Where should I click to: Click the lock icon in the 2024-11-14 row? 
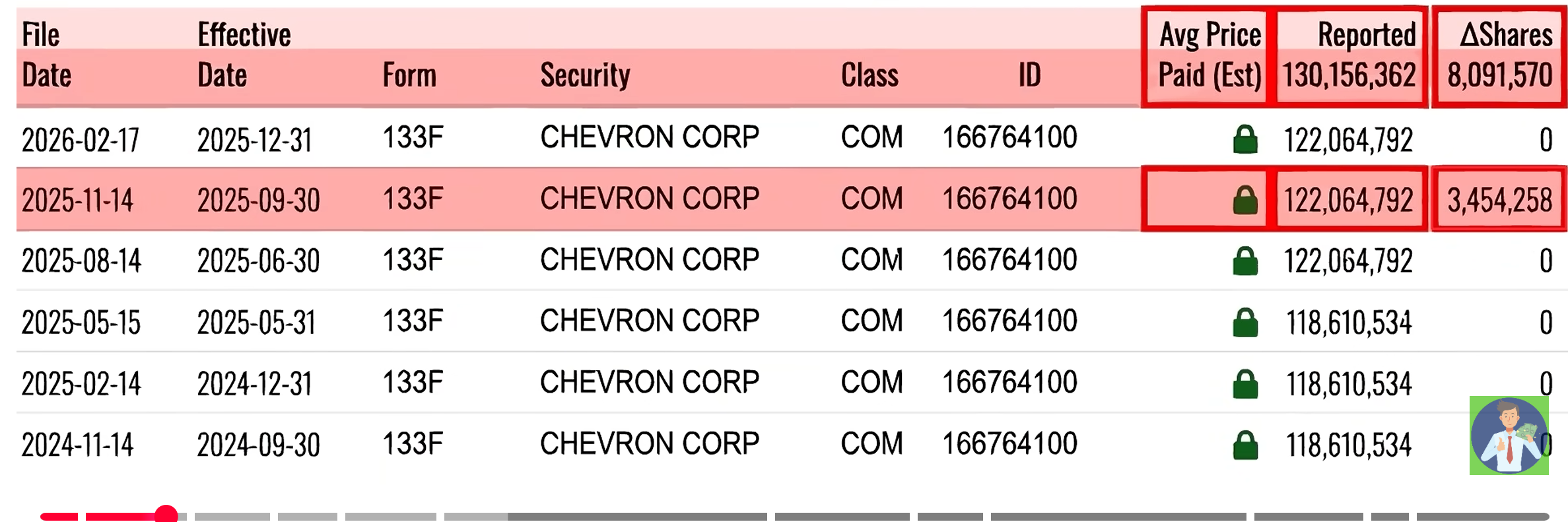(1245, 445)
